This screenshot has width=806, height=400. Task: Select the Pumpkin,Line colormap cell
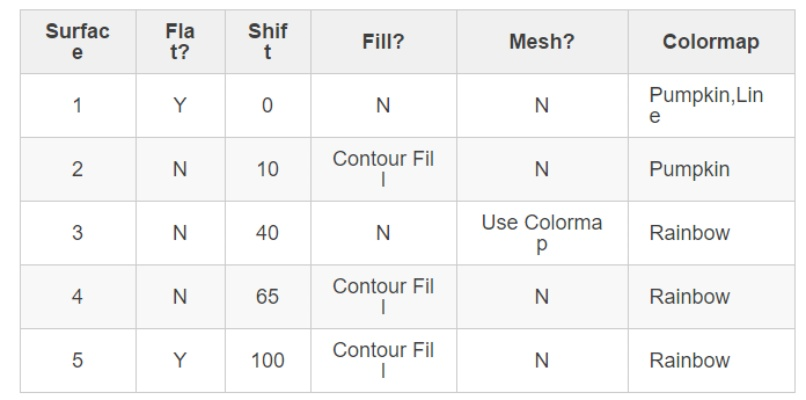711,105
